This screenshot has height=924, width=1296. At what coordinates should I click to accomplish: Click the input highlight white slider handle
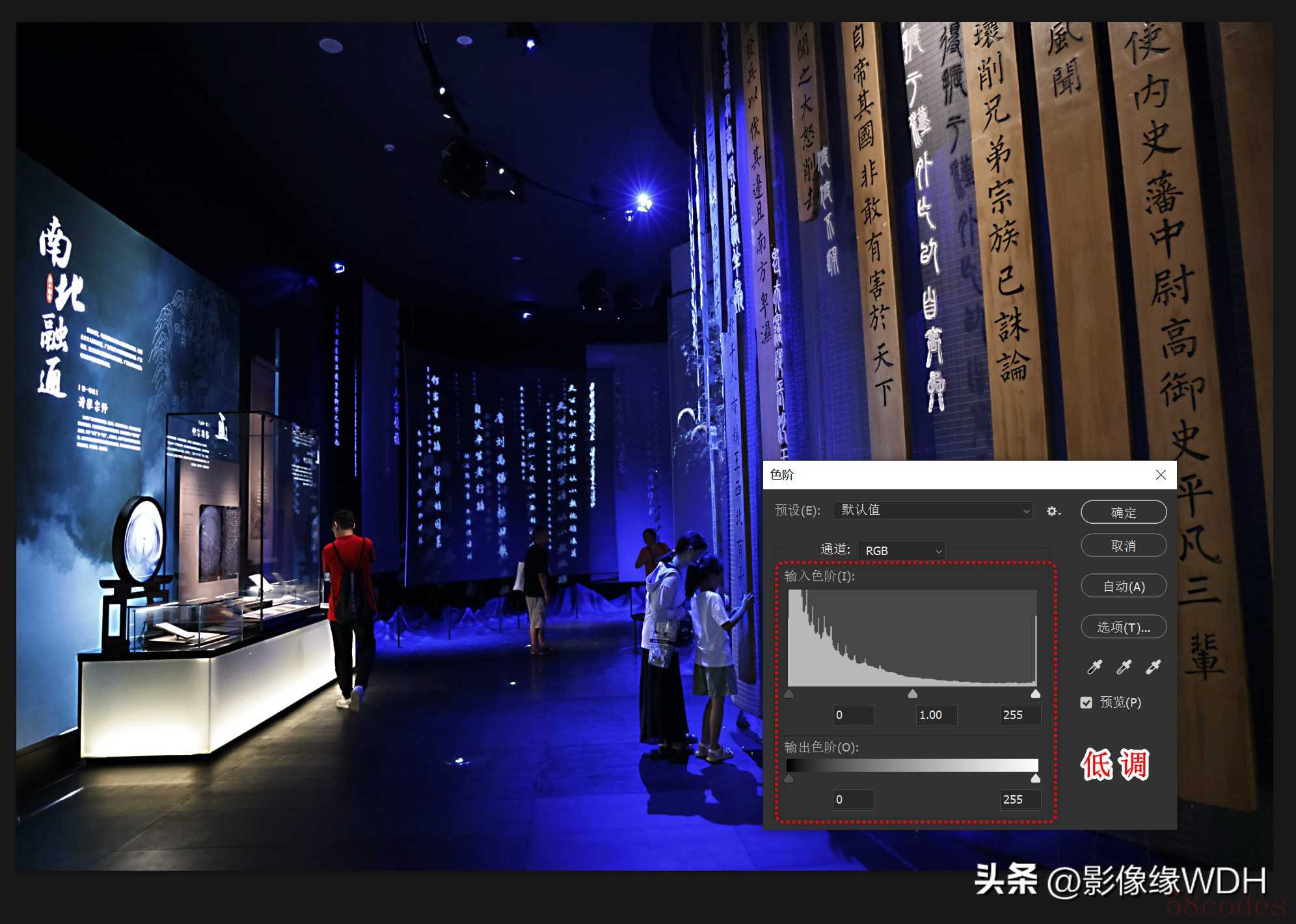click(1036, 694)
